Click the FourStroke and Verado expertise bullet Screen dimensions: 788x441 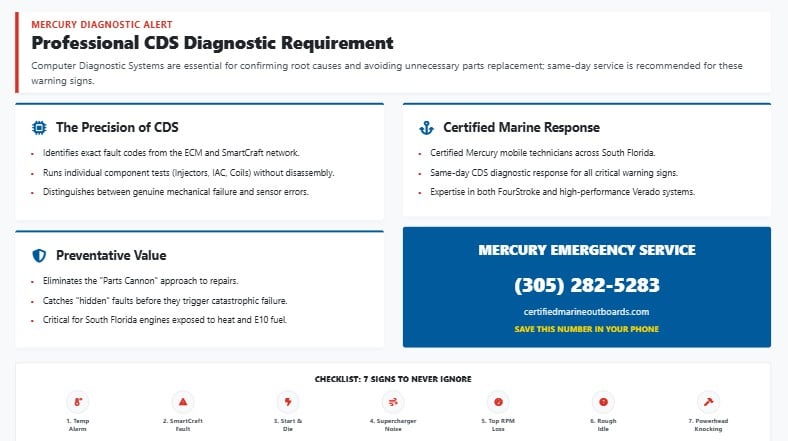pos(562,192)
